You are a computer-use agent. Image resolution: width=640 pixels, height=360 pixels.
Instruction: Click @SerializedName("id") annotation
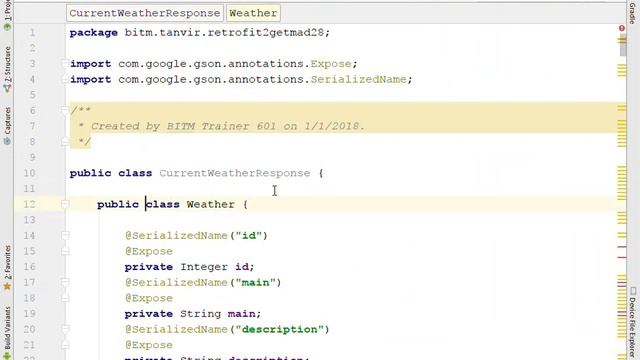196,236
